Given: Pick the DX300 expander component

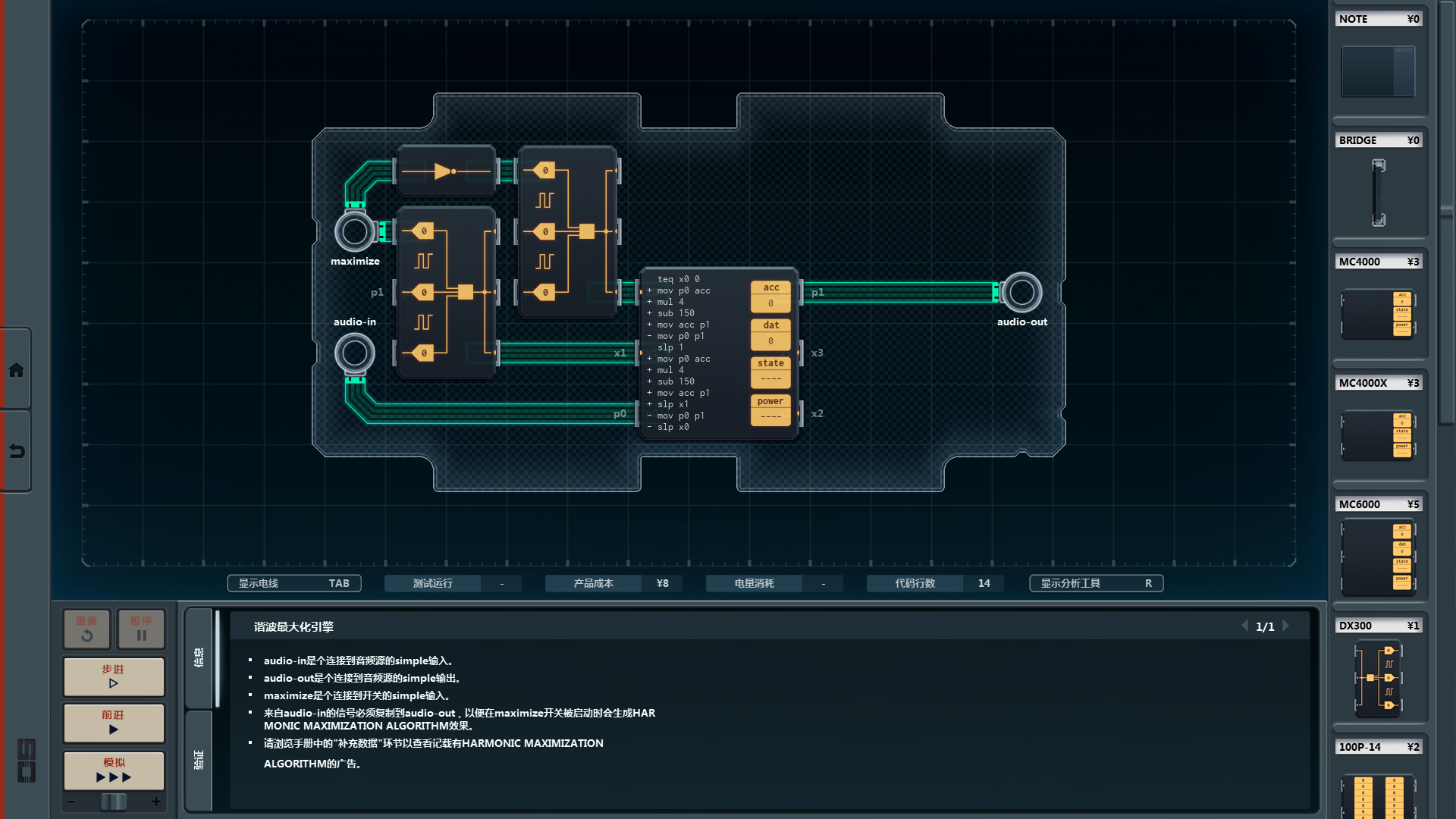Looking at the screenshot, I should (x=1378, y=678).
